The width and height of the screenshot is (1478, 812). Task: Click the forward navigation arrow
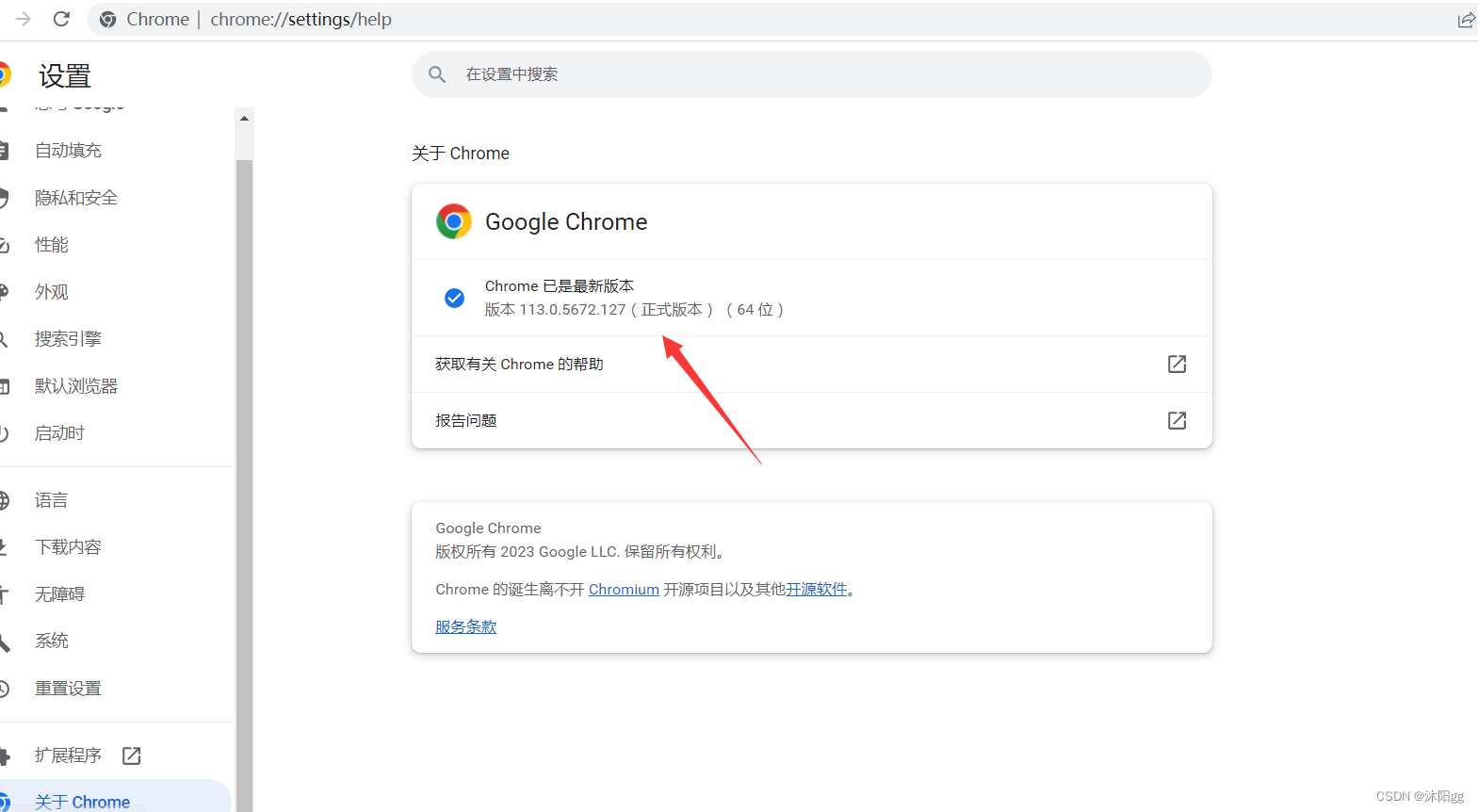(x=24, y=19)
